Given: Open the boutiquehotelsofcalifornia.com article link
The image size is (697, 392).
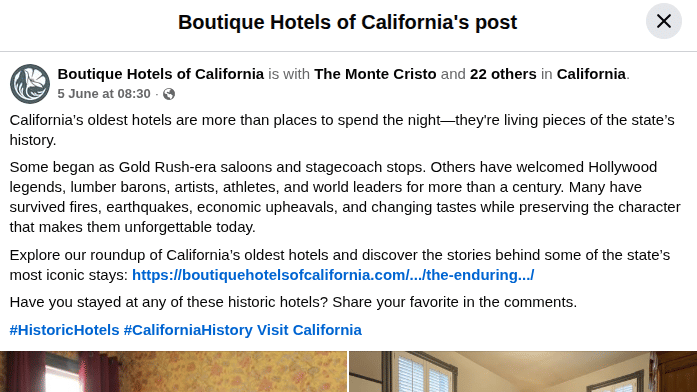Looking at the screenshot, I should [333, 275].
